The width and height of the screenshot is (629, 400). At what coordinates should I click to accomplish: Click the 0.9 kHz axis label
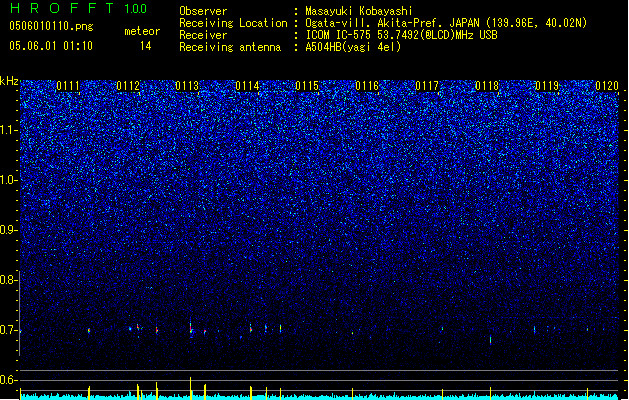9,230
